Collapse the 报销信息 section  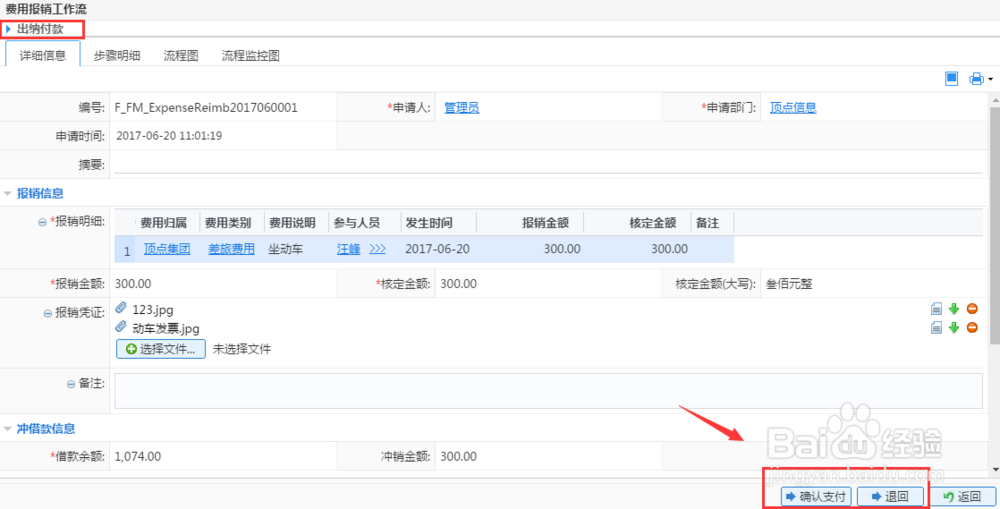point(8,193)
